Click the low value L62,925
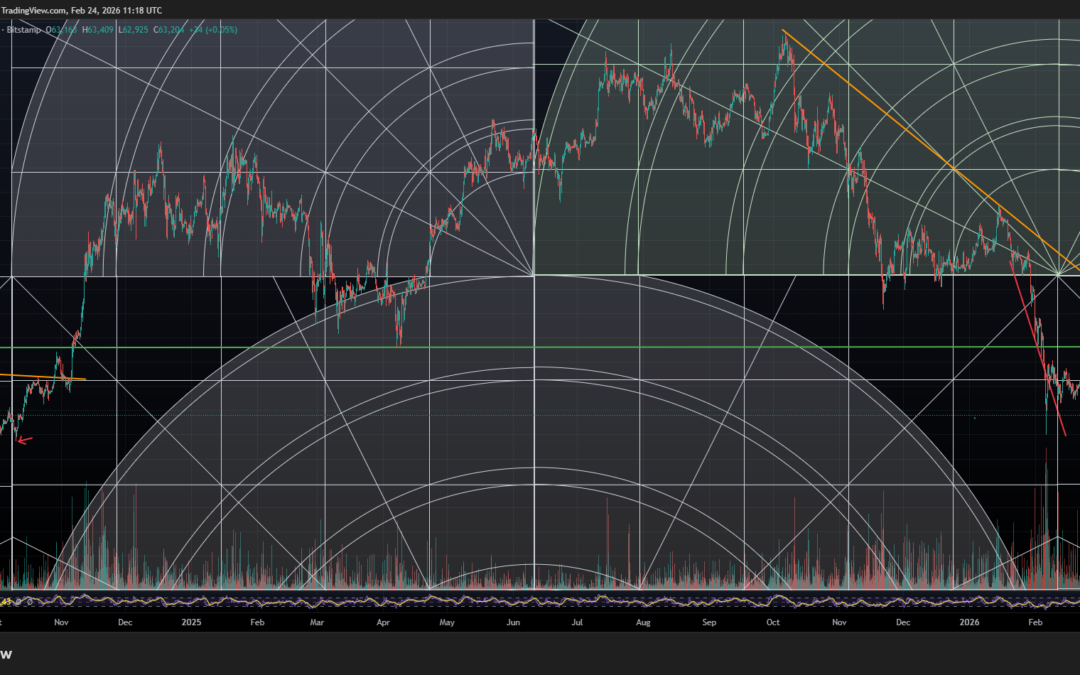Screen dimensions: 1080x675 [x=136, y=30]
